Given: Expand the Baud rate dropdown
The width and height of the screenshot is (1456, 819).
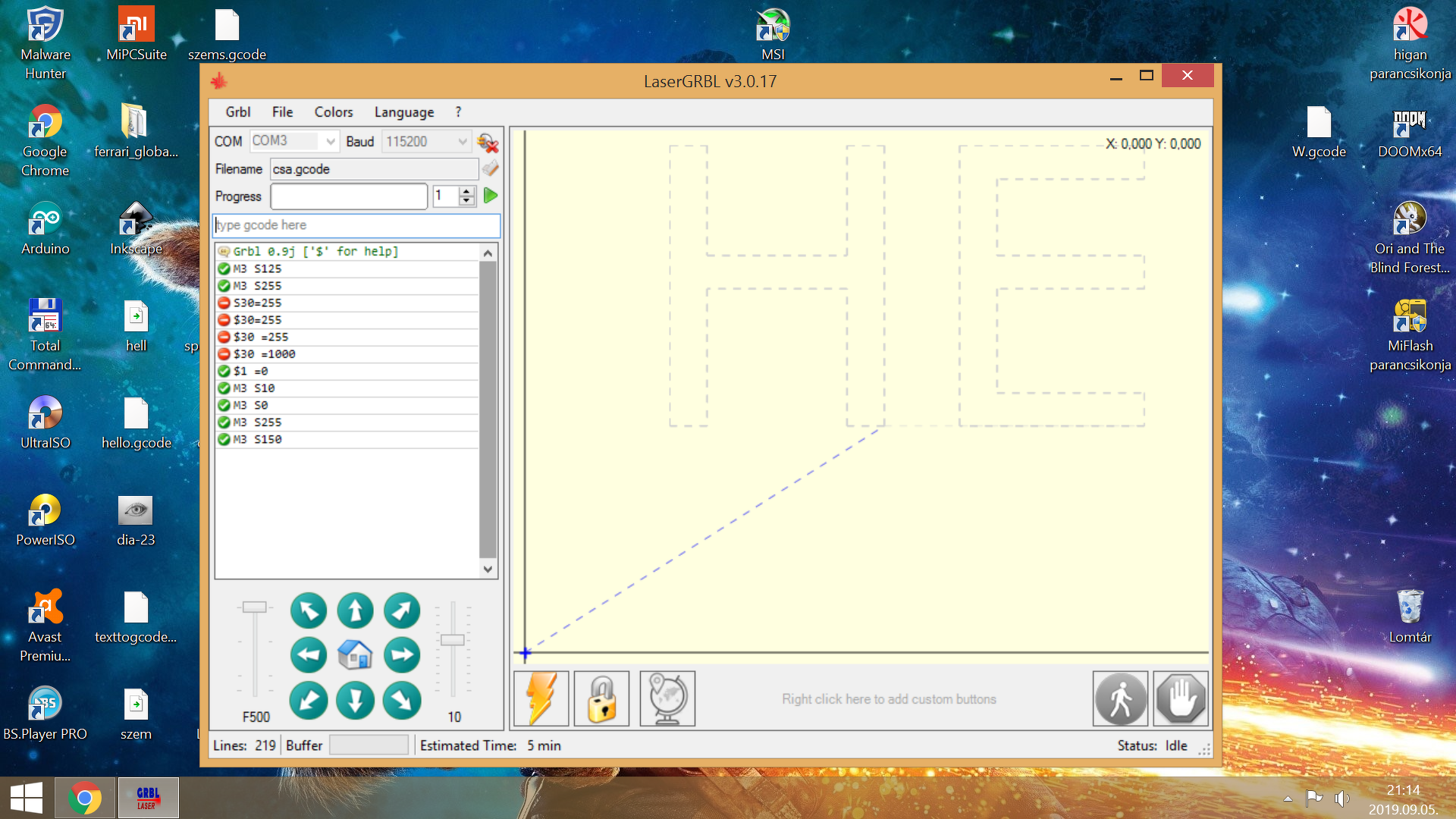Looking at the screenshot, I should 462,142.
